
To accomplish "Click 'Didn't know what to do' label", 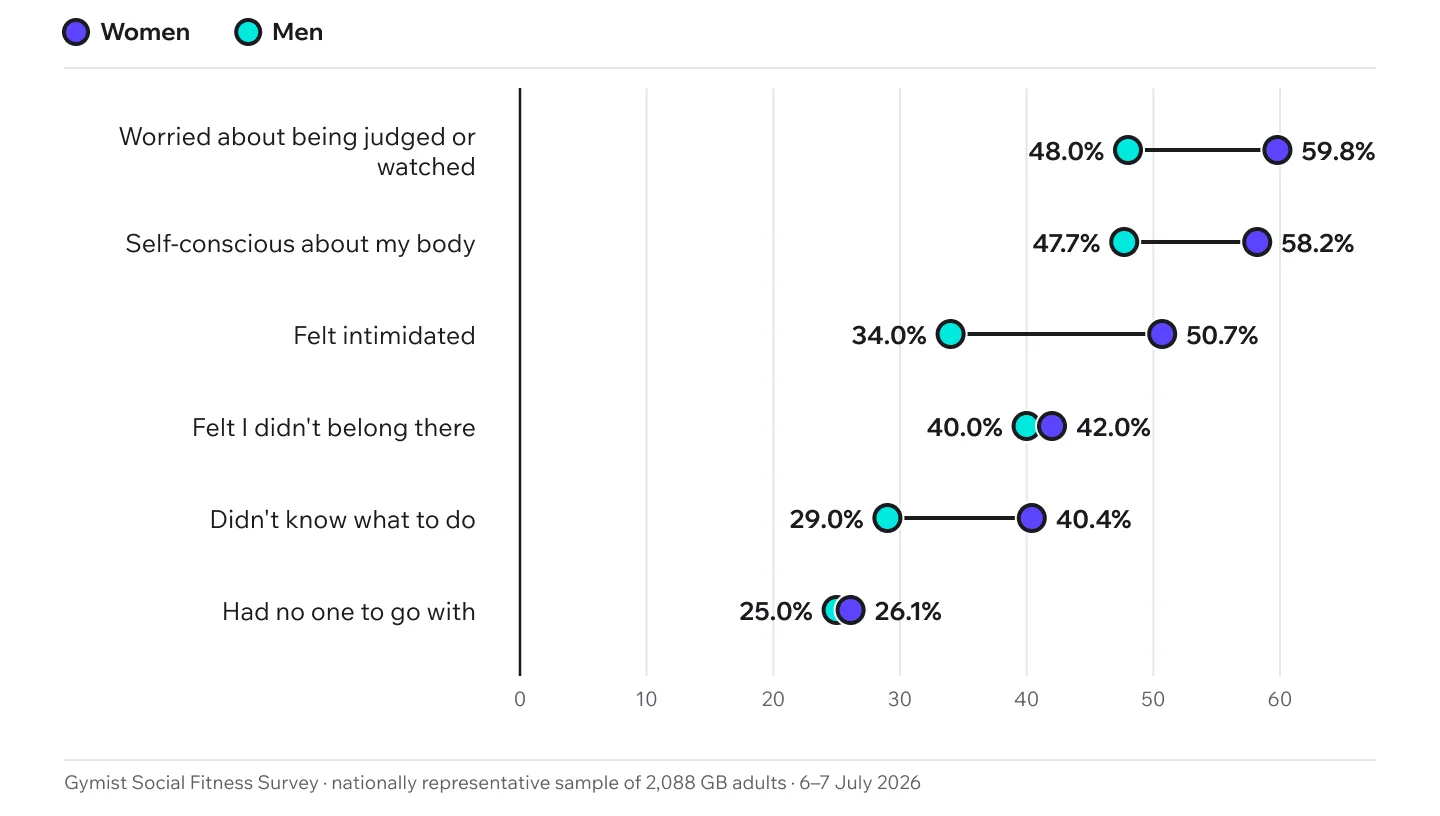I will pos(342,519).
